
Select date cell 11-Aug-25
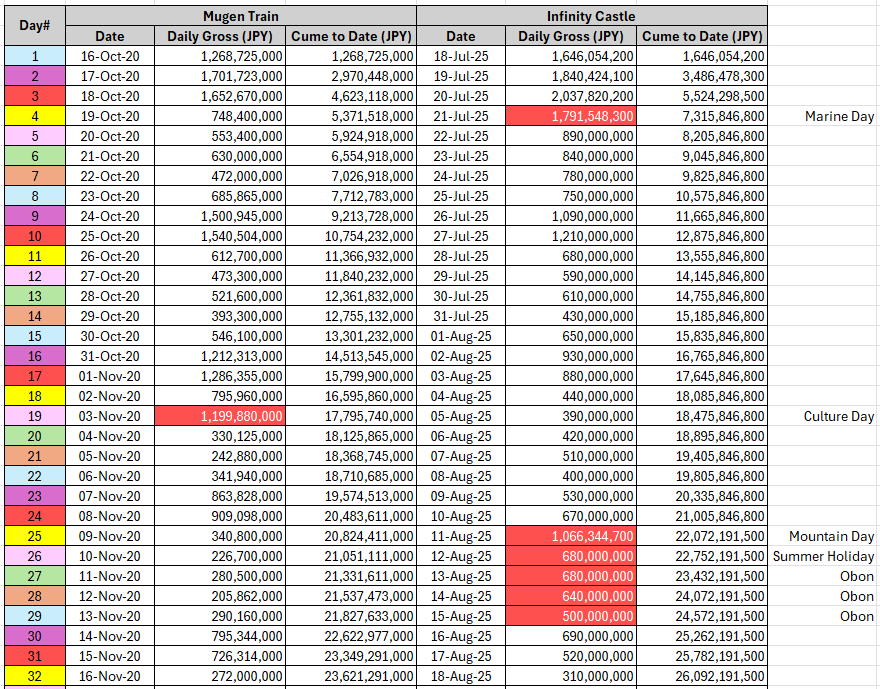click(461, 536)
